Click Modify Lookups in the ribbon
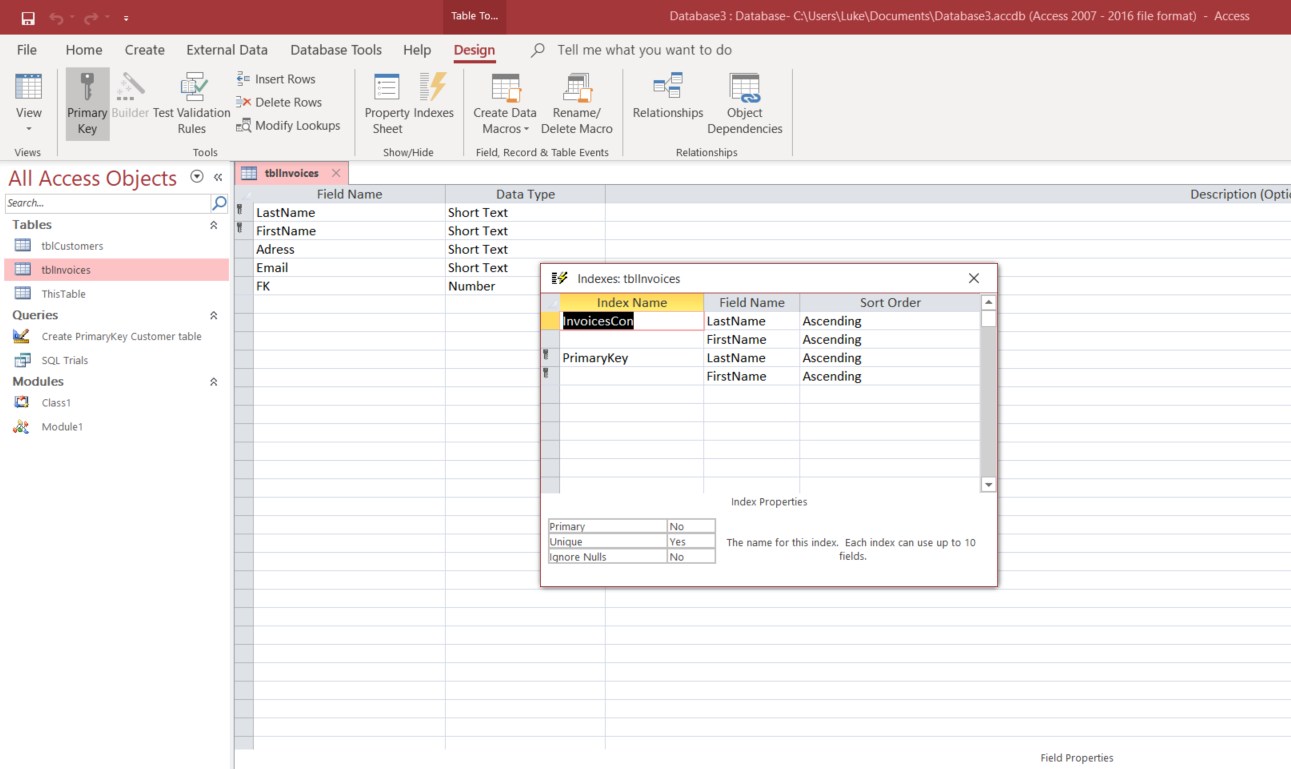This screenshot has width=1291, height=769. click(288, 125)
